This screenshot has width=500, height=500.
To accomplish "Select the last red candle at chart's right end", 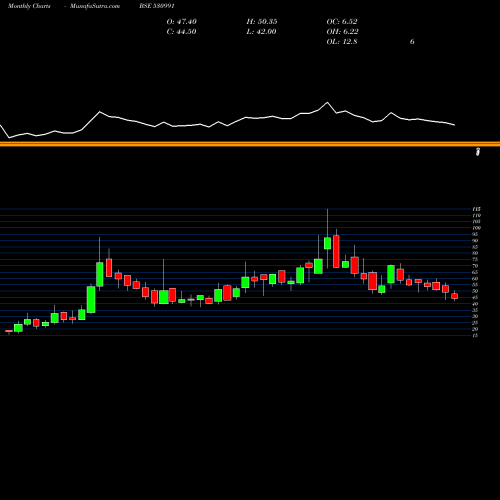I will point(455,296).
